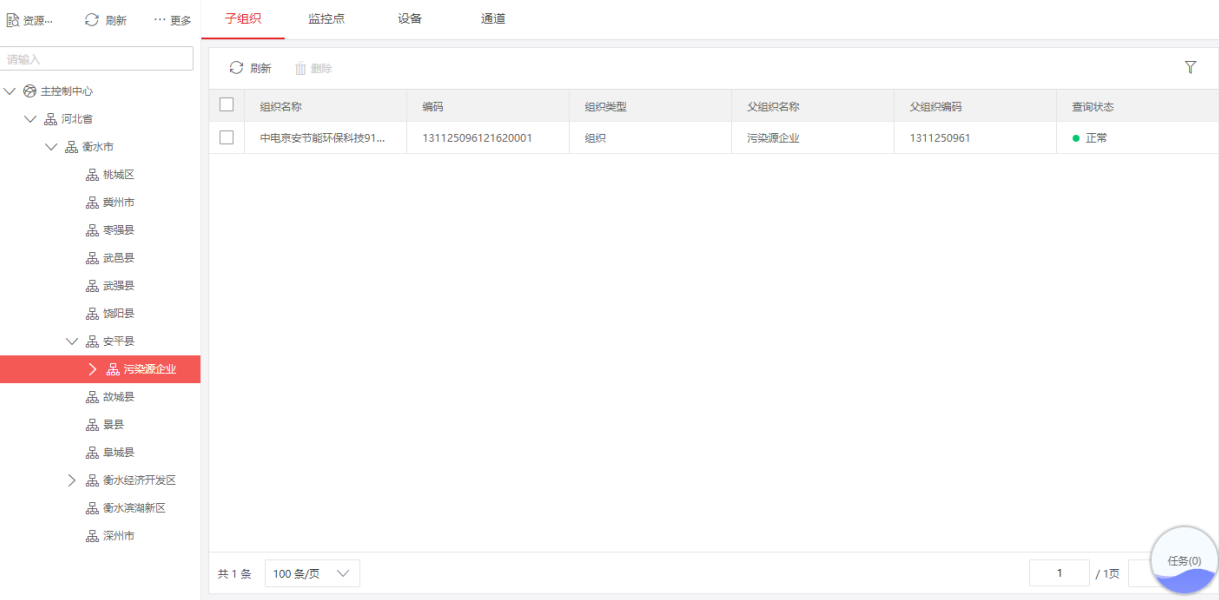Click the 资源 document icon at top left

(13, 19)
